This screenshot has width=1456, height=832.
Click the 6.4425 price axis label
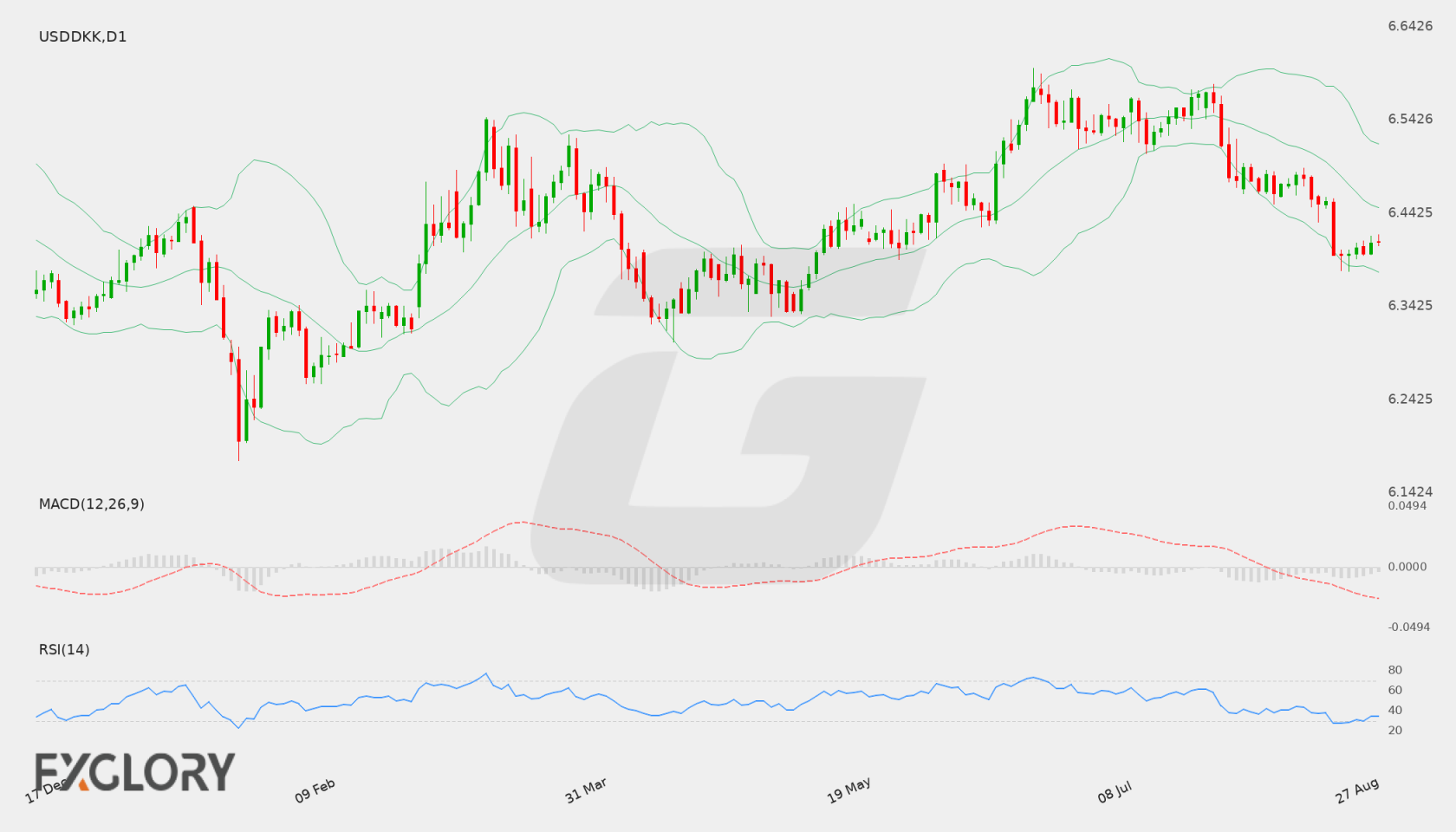(1410, 212)
